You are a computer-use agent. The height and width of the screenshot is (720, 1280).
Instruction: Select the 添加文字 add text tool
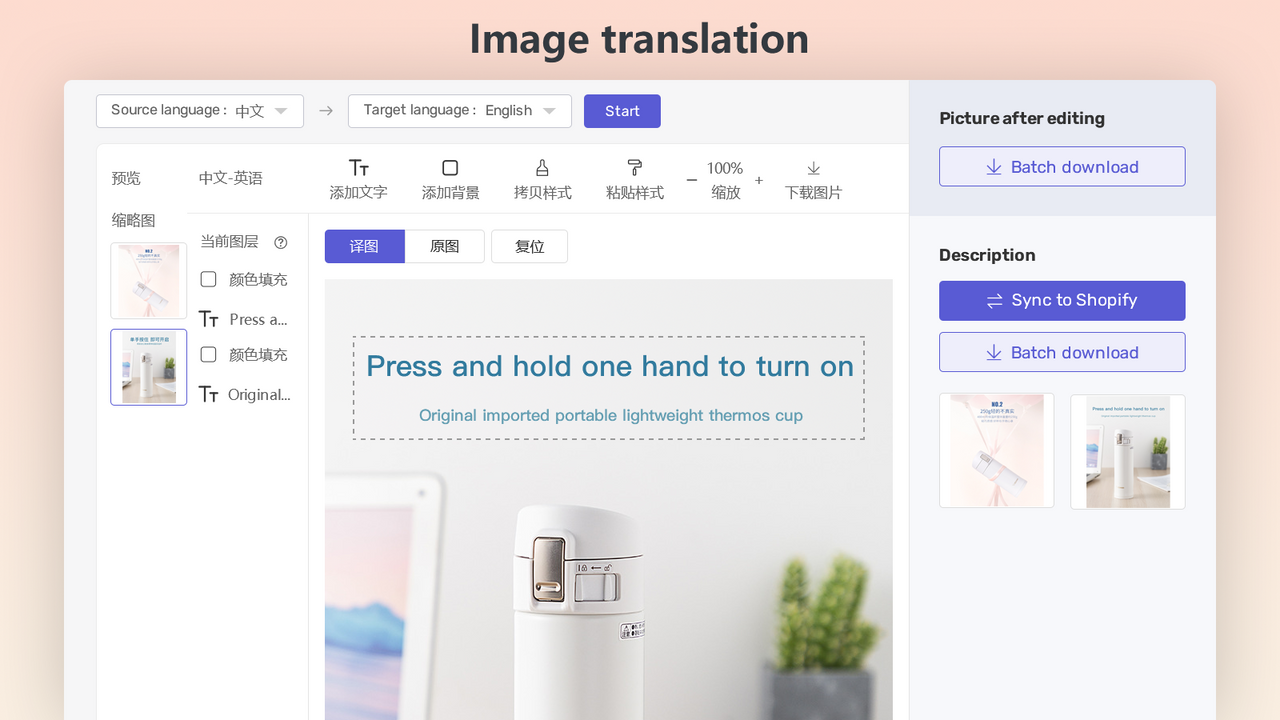[358, 178]
